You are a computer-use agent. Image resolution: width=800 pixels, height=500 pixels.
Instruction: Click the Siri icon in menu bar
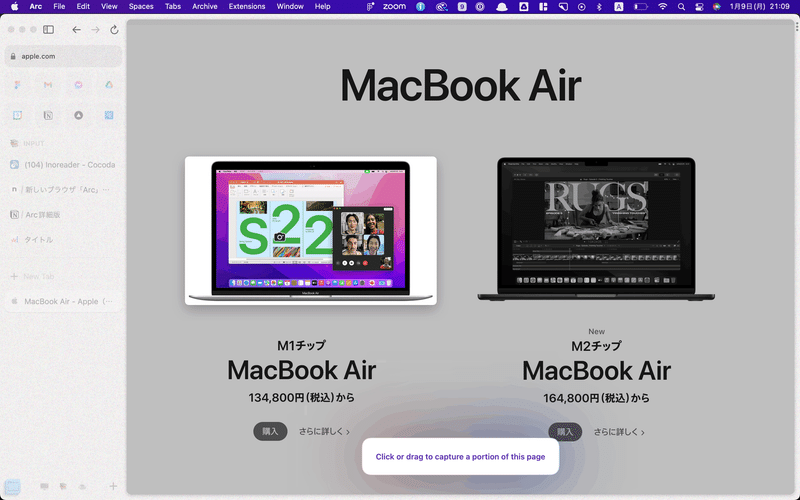click(717, 7)
